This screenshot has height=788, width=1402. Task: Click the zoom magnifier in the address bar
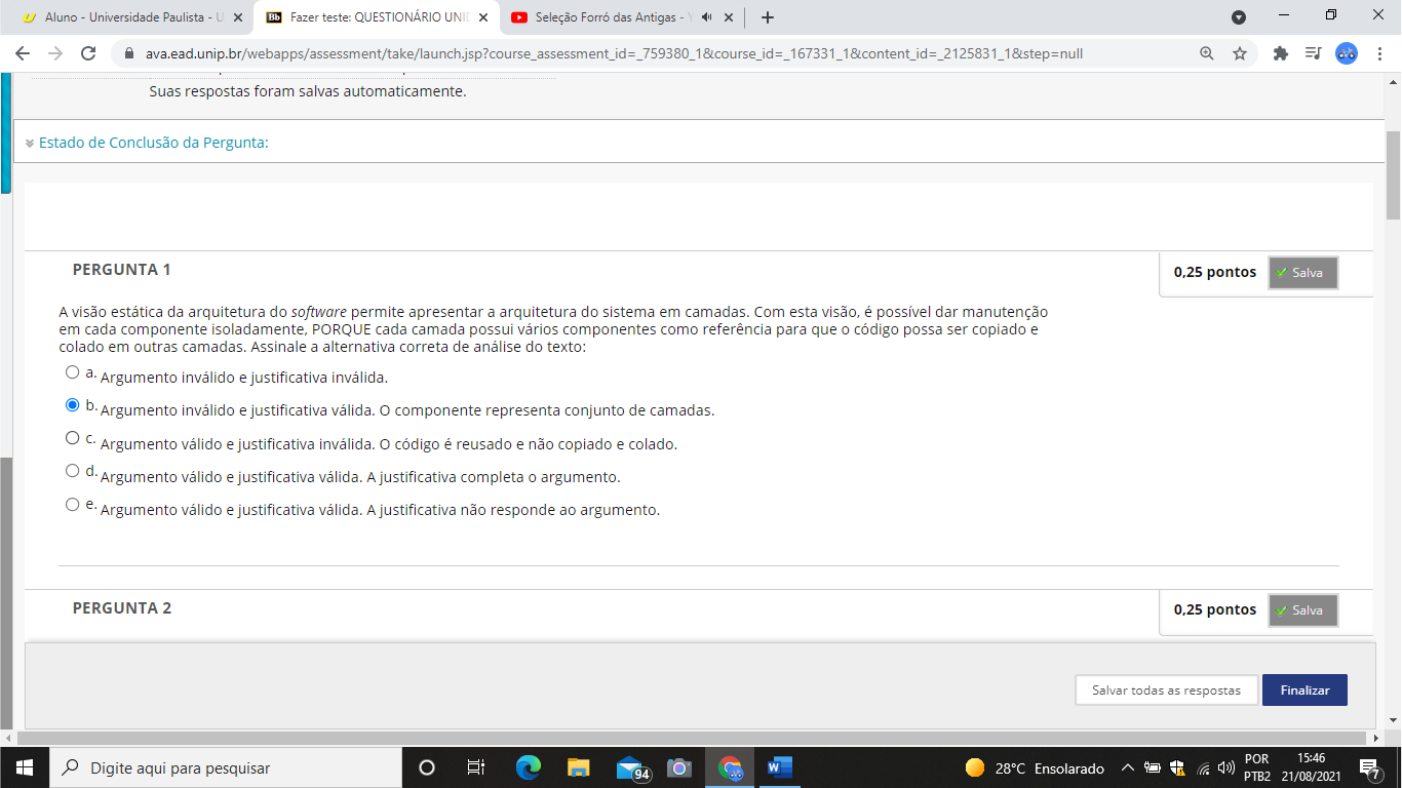pos(1206,53)
